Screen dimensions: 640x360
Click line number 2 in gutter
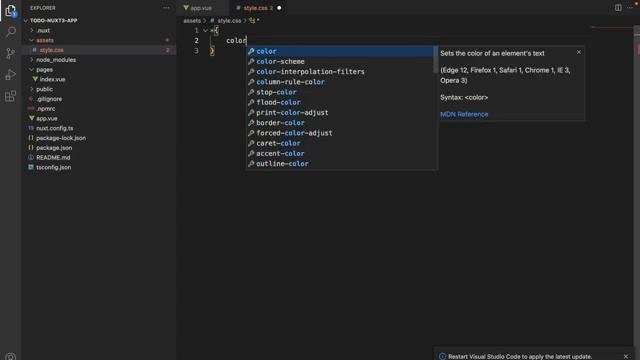[x=196, y=40]
